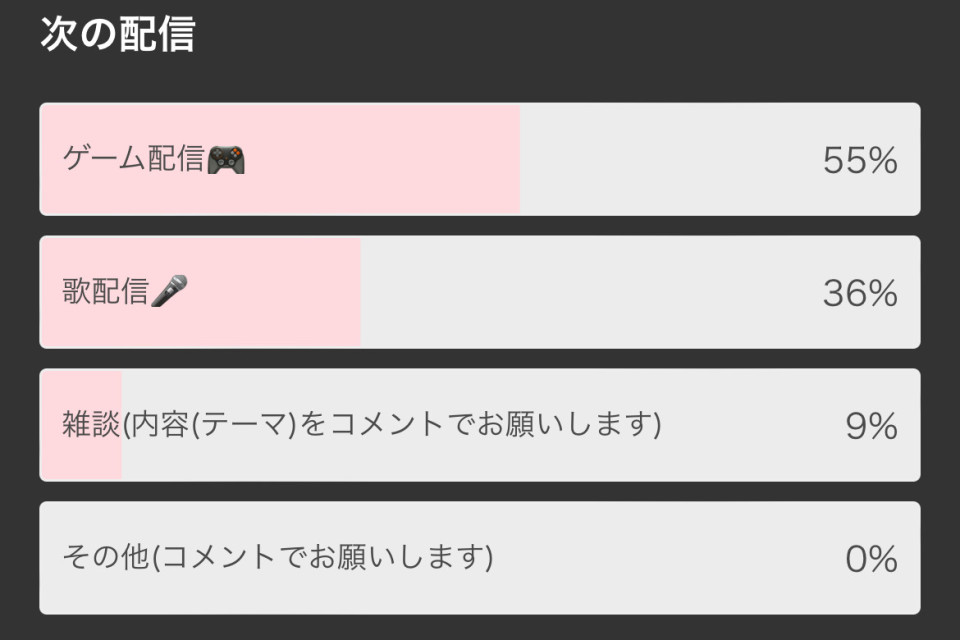Click the ゲーム配信 label text
Image resolution: width=960 pixels, height=640 pixels.
tap(133, 159)
